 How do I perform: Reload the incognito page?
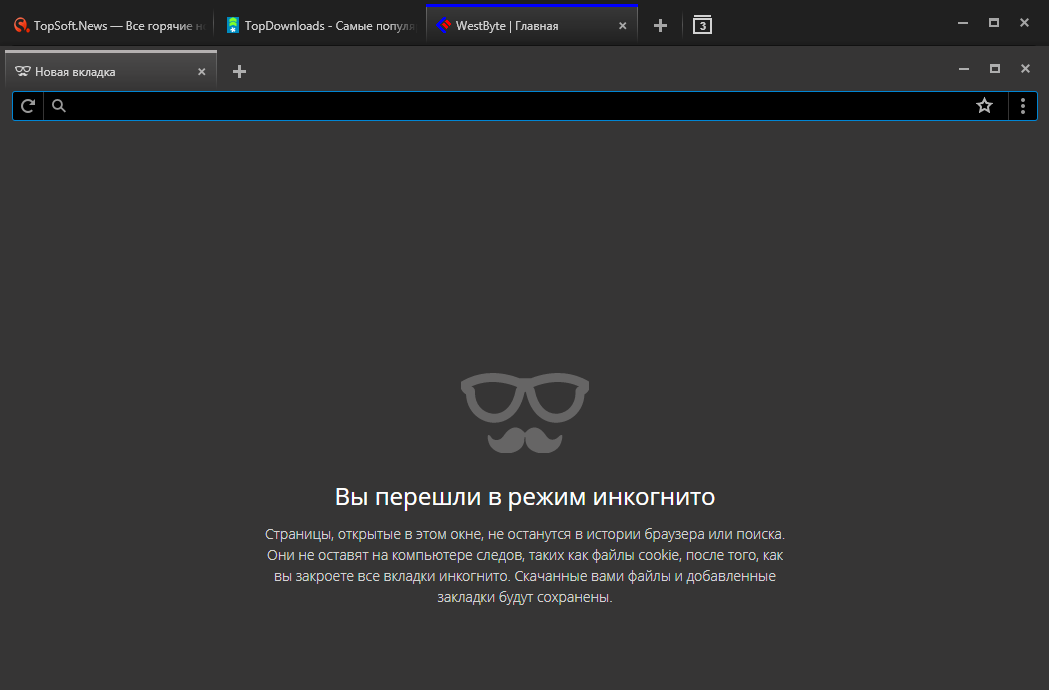pos(28,106)
